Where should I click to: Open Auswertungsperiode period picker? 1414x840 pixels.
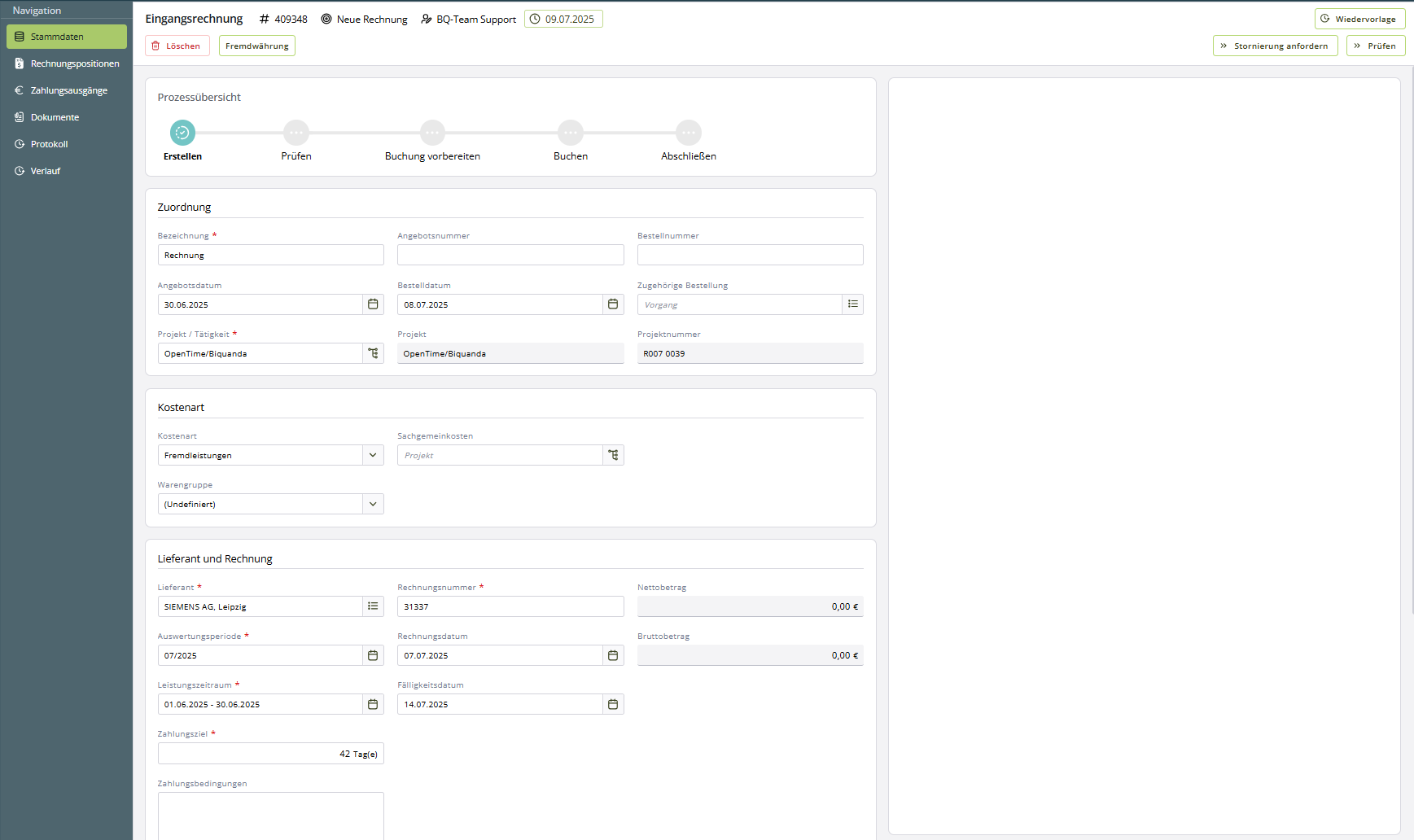[373, 655]
